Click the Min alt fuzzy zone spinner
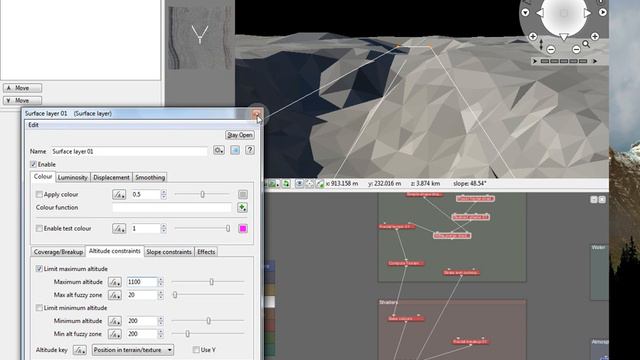Viewport: 640px width, 360px height. tap(160, 334)
